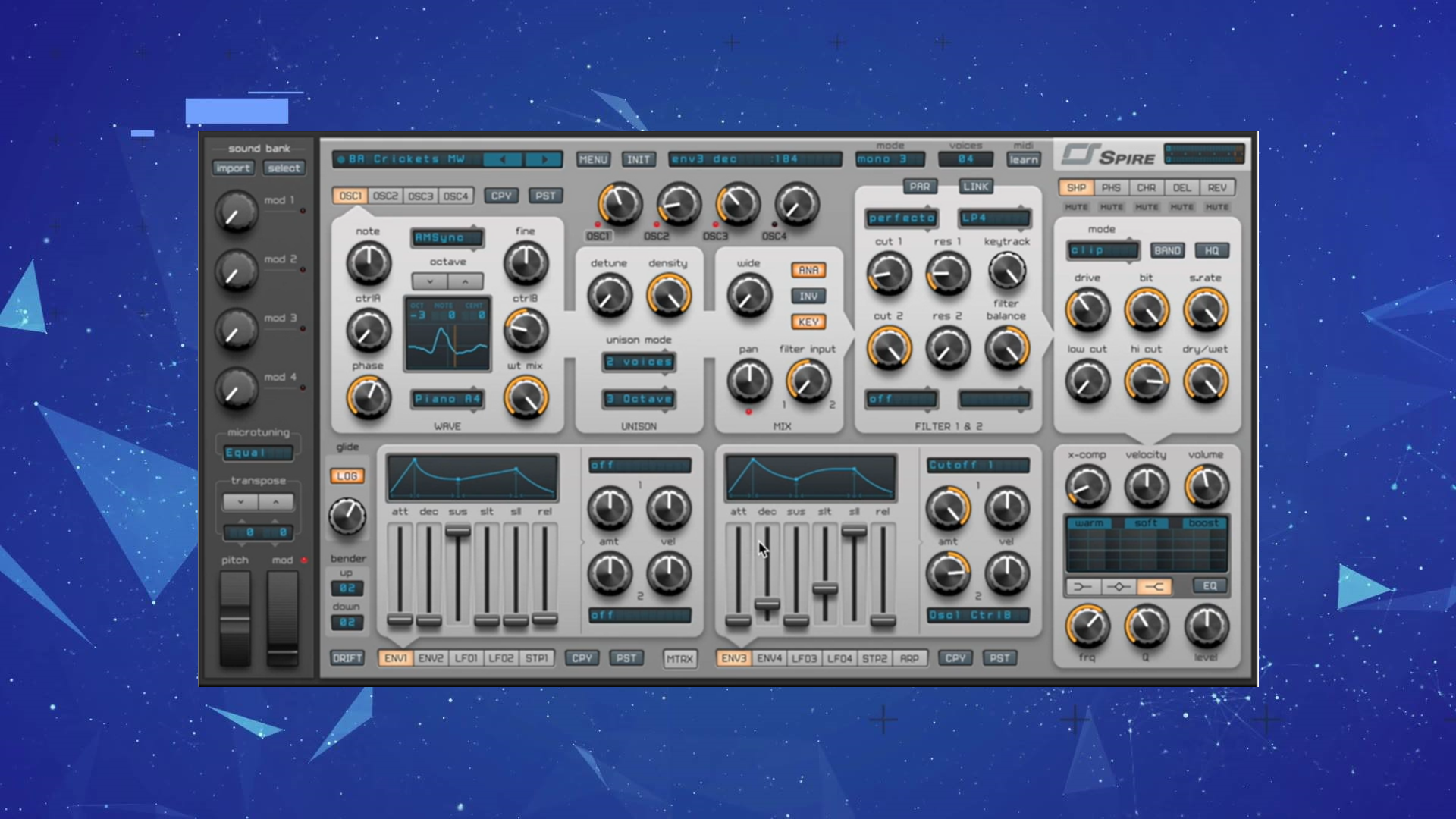Open the 2 voices unison mode dropdown

[639, 362]
